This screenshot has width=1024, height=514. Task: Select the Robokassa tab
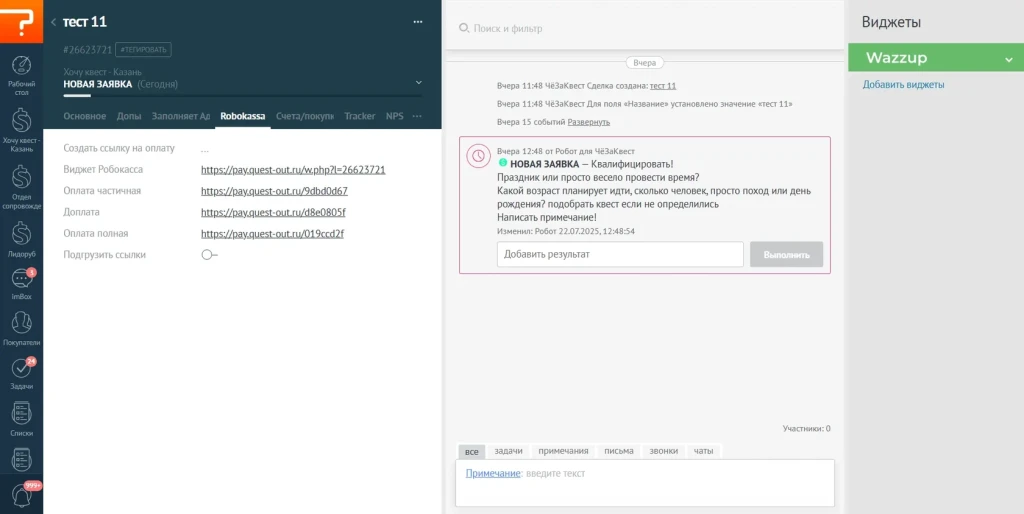[243, 116]
